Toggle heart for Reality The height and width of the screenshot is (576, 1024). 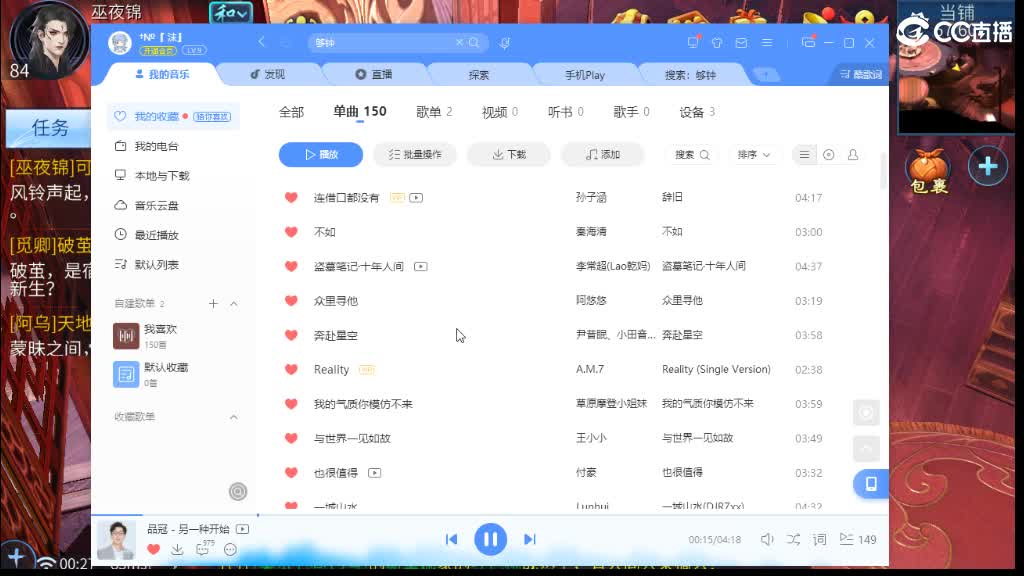(x=291, y=370)
